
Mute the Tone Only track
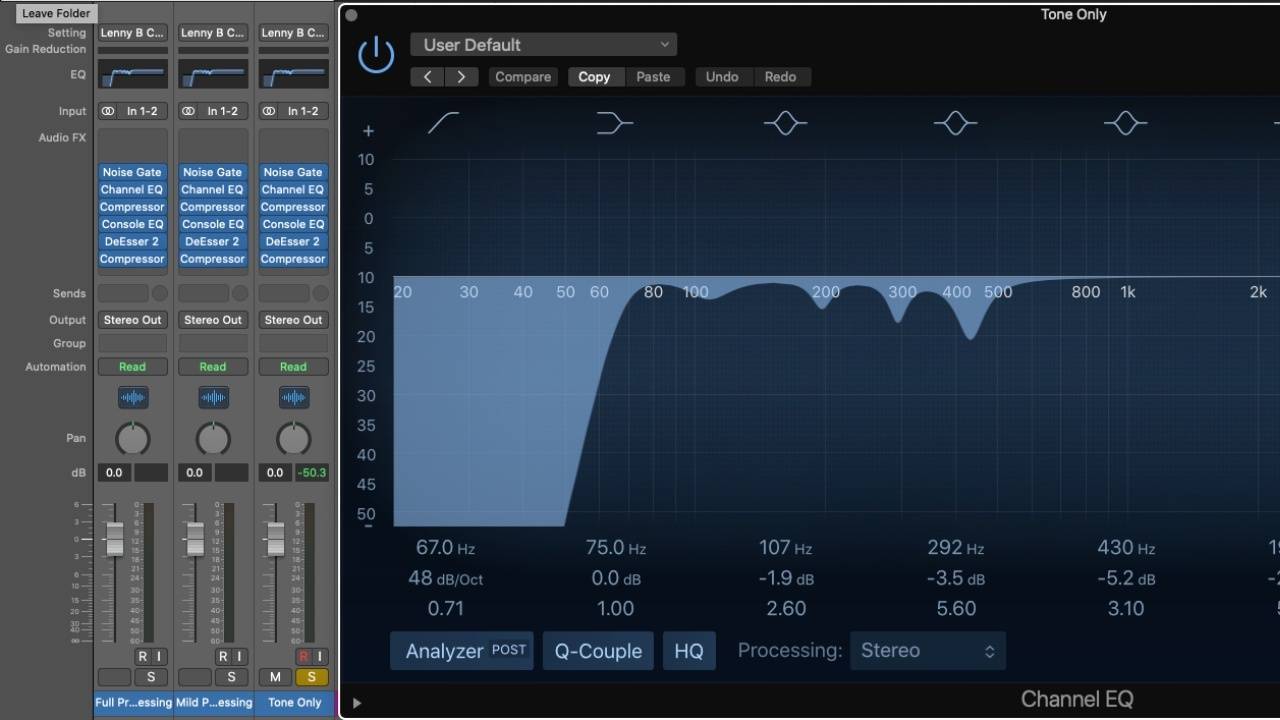[x=274, y=677]
